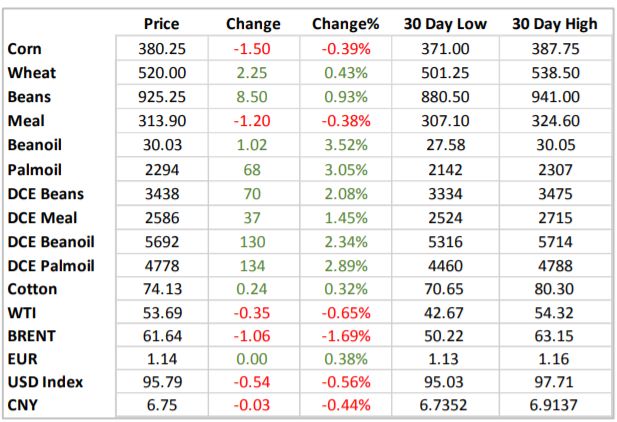Select Meal change percent -0.38%
Image resolution: width=617 pixels, height=422 pixels.
(x=343, y=121)
